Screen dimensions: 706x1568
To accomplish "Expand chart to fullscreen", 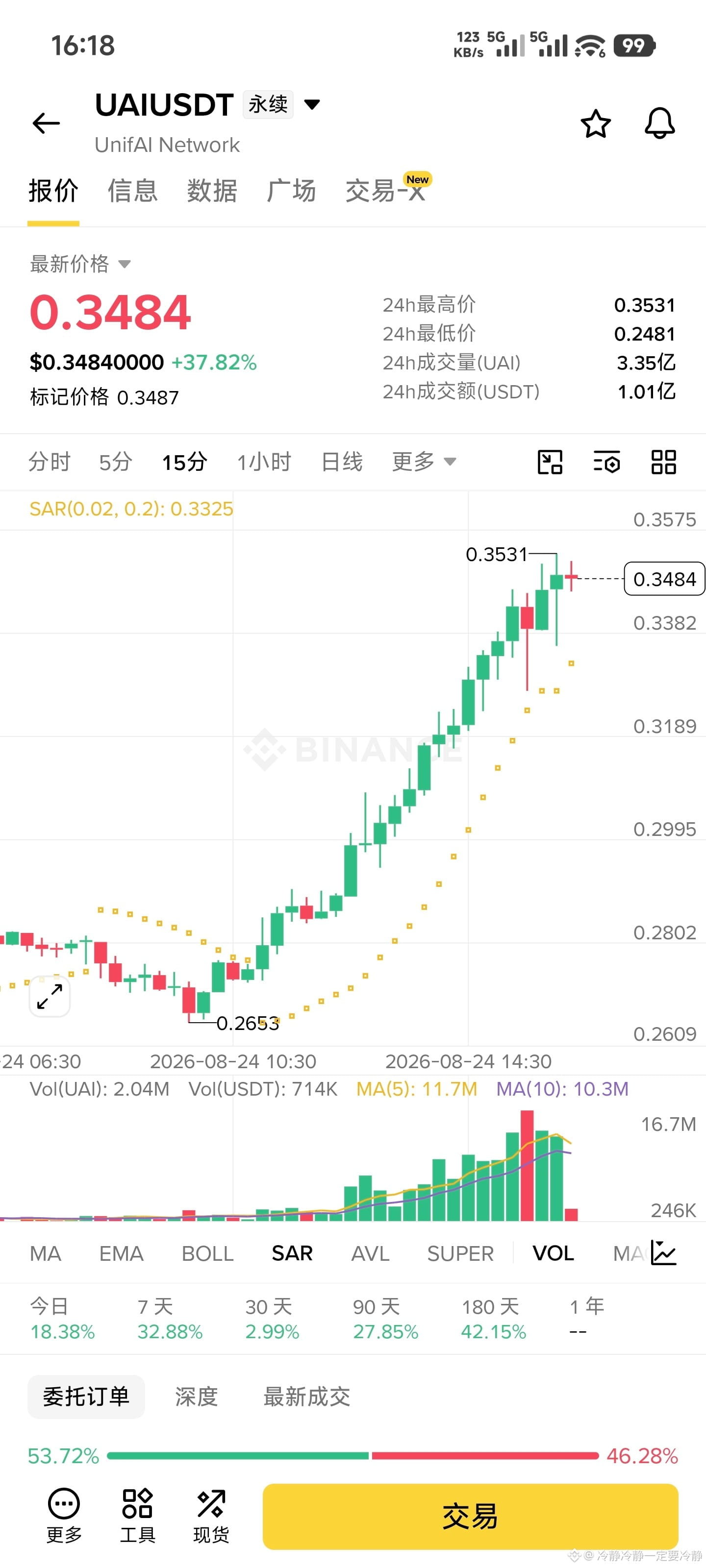I will 50,997.
